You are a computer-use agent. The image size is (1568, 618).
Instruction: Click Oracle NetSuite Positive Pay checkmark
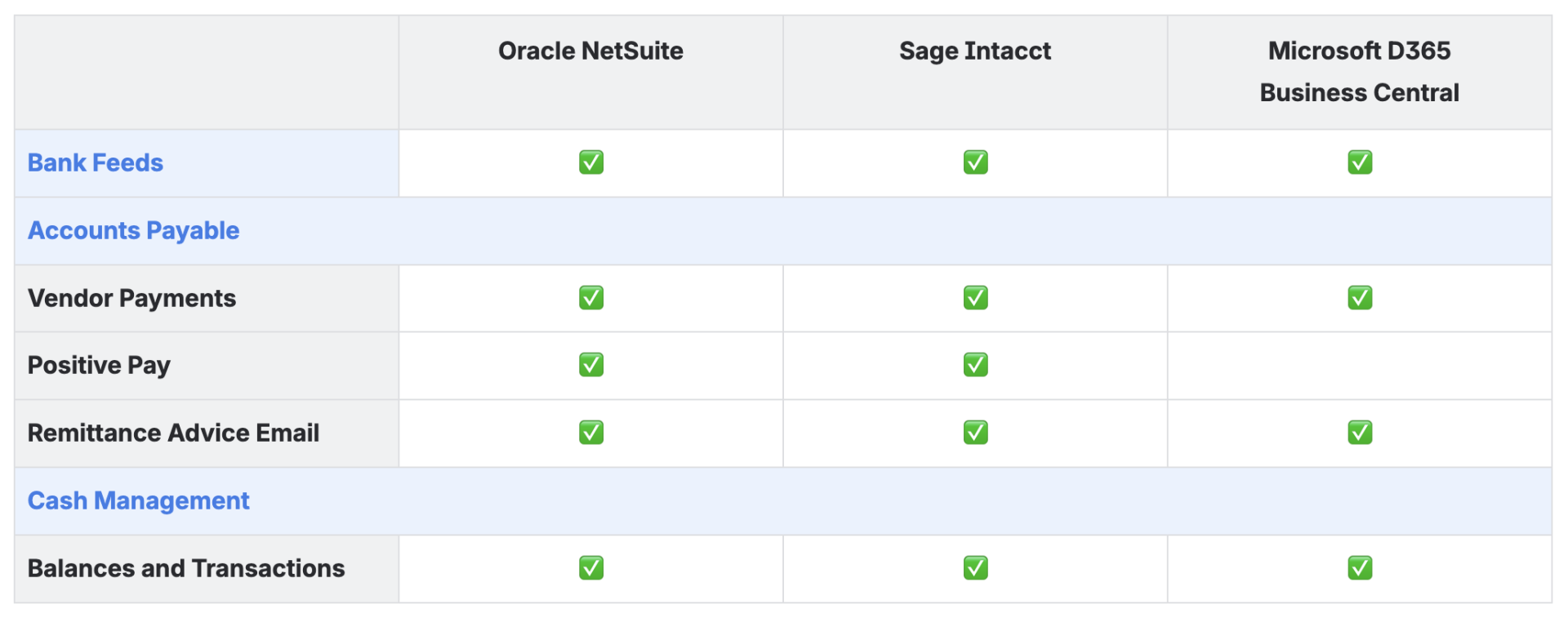pyautogui.click(x=591, y=365)
